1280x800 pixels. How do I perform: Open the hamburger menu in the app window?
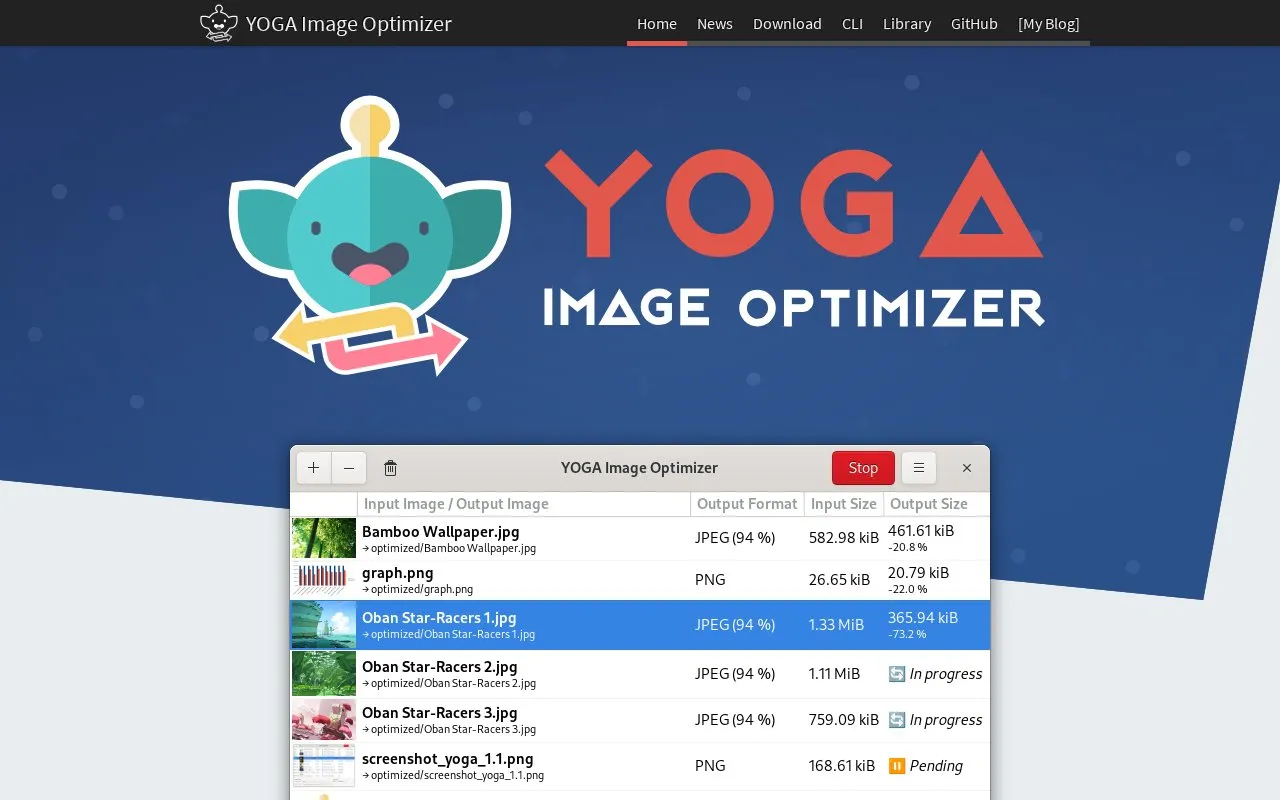click(919, 468)
